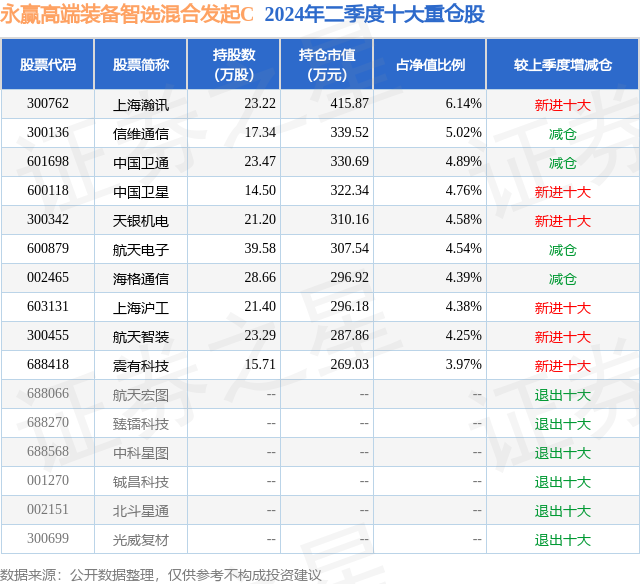Click the 较上季度增减仓 column header
The image size is (640, 584).
click(x=563, y=64)
